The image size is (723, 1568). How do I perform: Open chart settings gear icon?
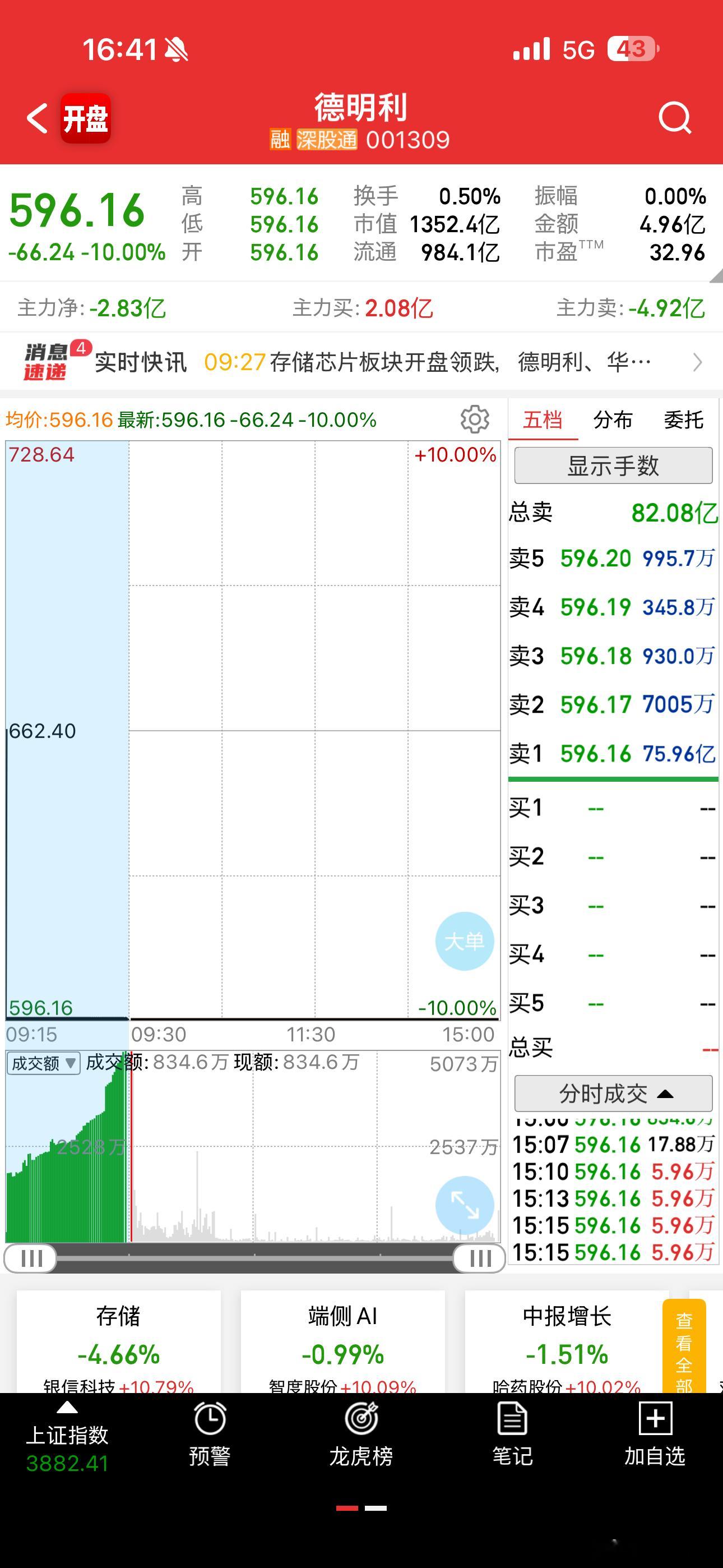(x=475, y=419)
